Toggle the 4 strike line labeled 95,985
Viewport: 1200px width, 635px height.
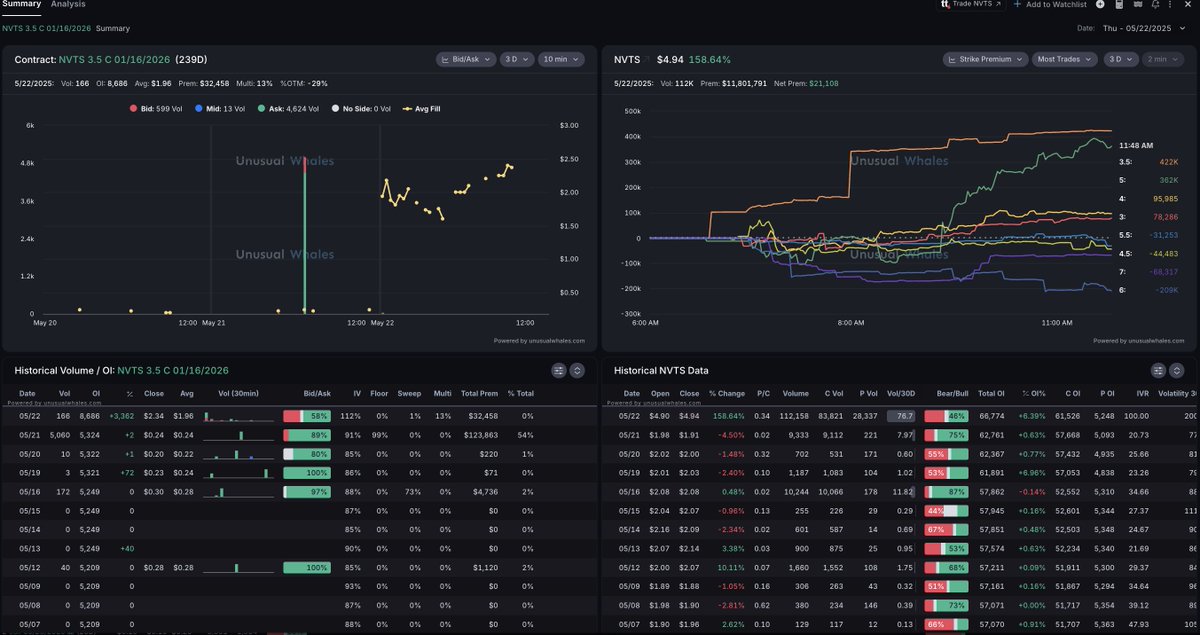point(1149,198)
